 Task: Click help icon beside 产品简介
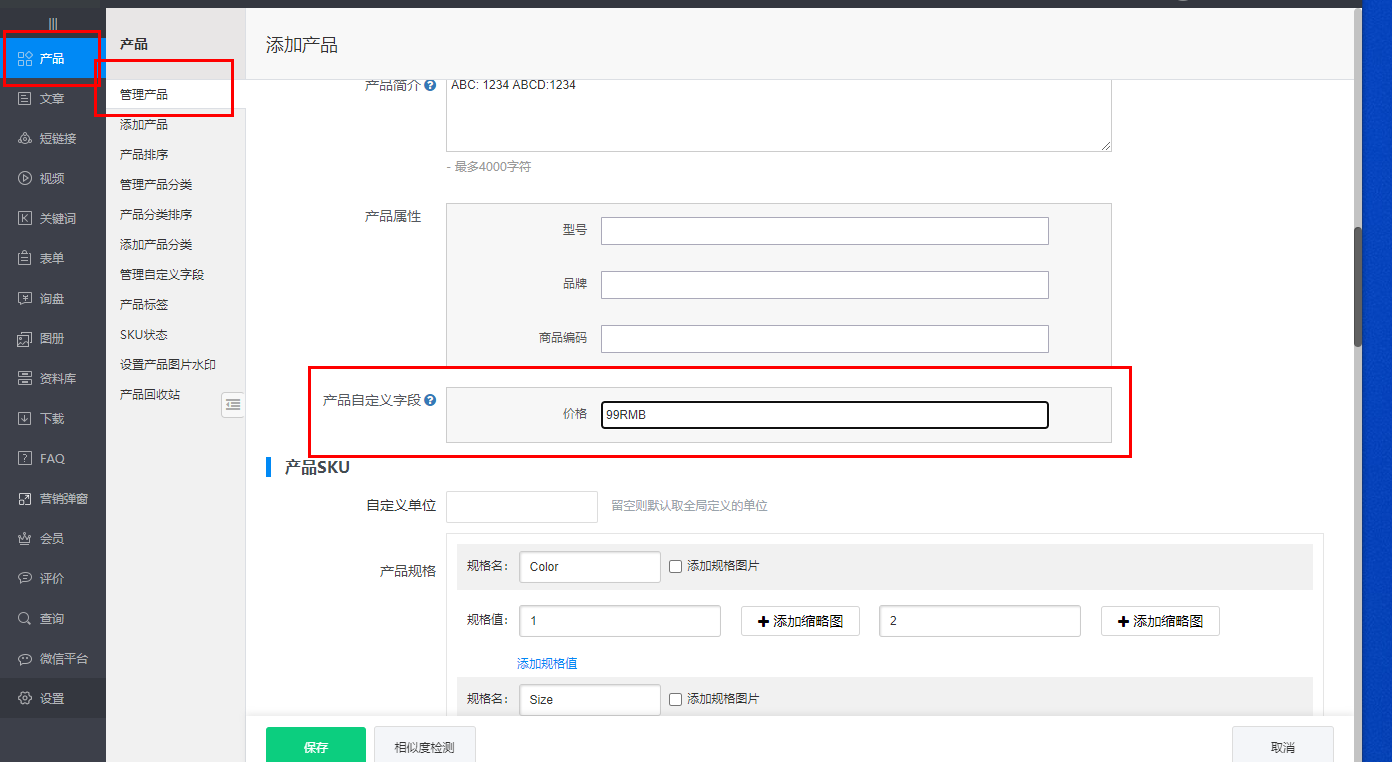430,86
